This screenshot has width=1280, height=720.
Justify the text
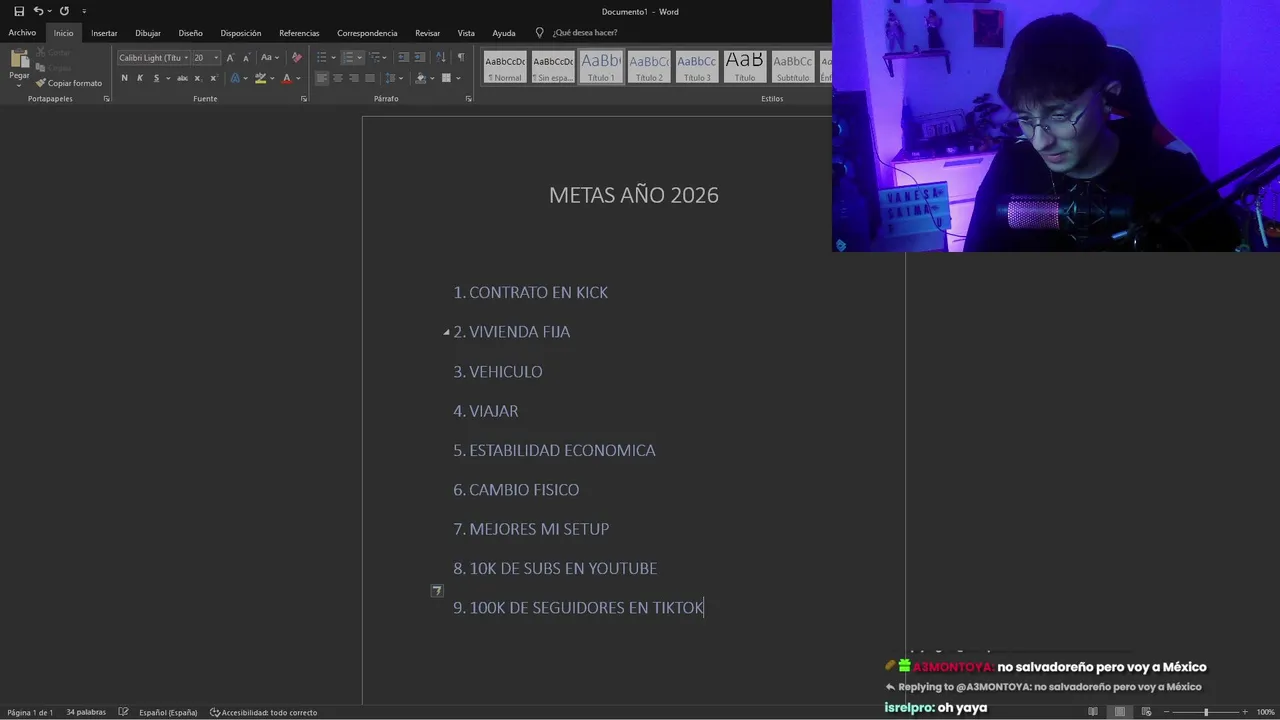coord(369,78)
